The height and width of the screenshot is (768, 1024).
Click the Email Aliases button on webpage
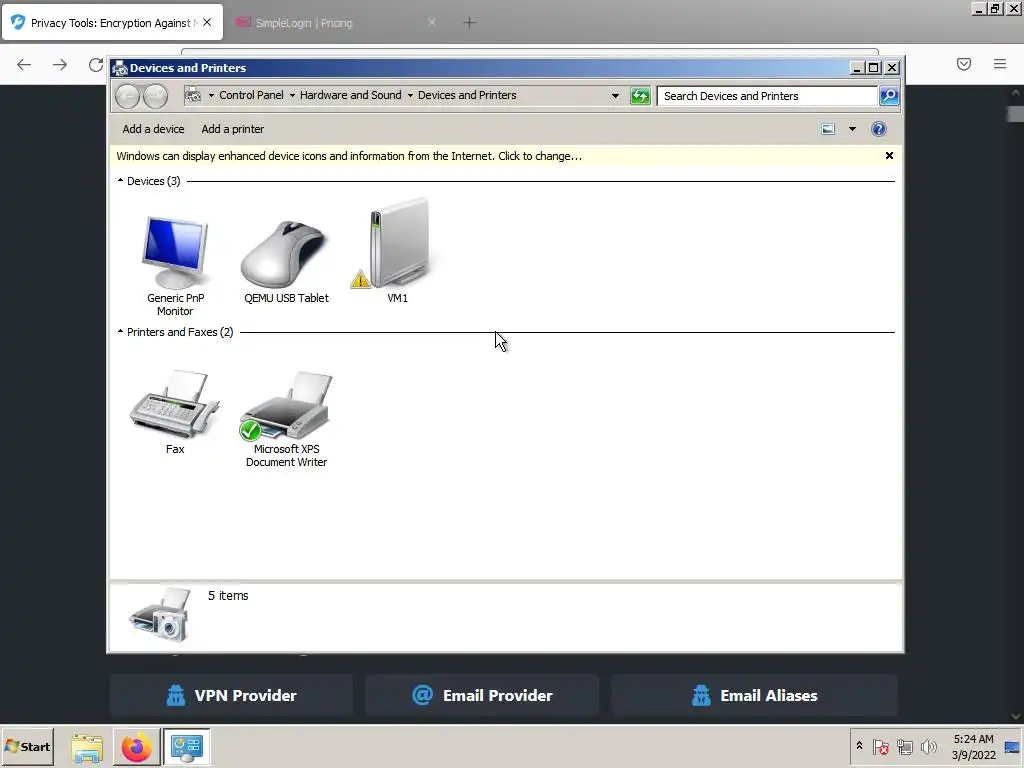754,695
